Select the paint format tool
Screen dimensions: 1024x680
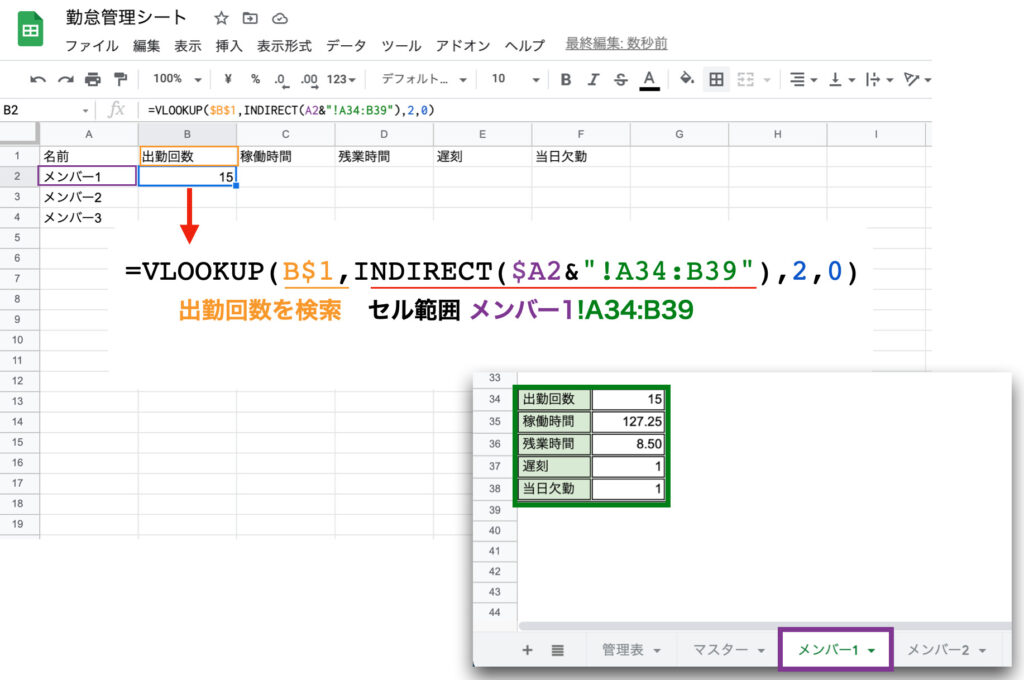pos(120,80)
